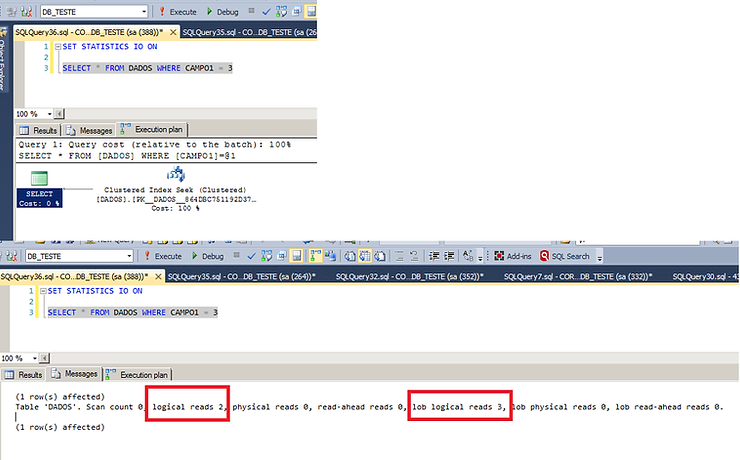Open DB_TESTE database dropdown in upper window
This screenshot has width=740, height=460.
144,12
